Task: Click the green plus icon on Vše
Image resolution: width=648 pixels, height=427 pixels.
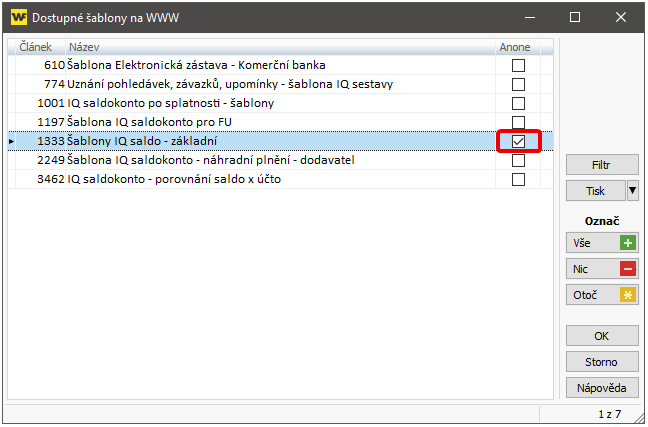Action: click(x=628, y=243)
